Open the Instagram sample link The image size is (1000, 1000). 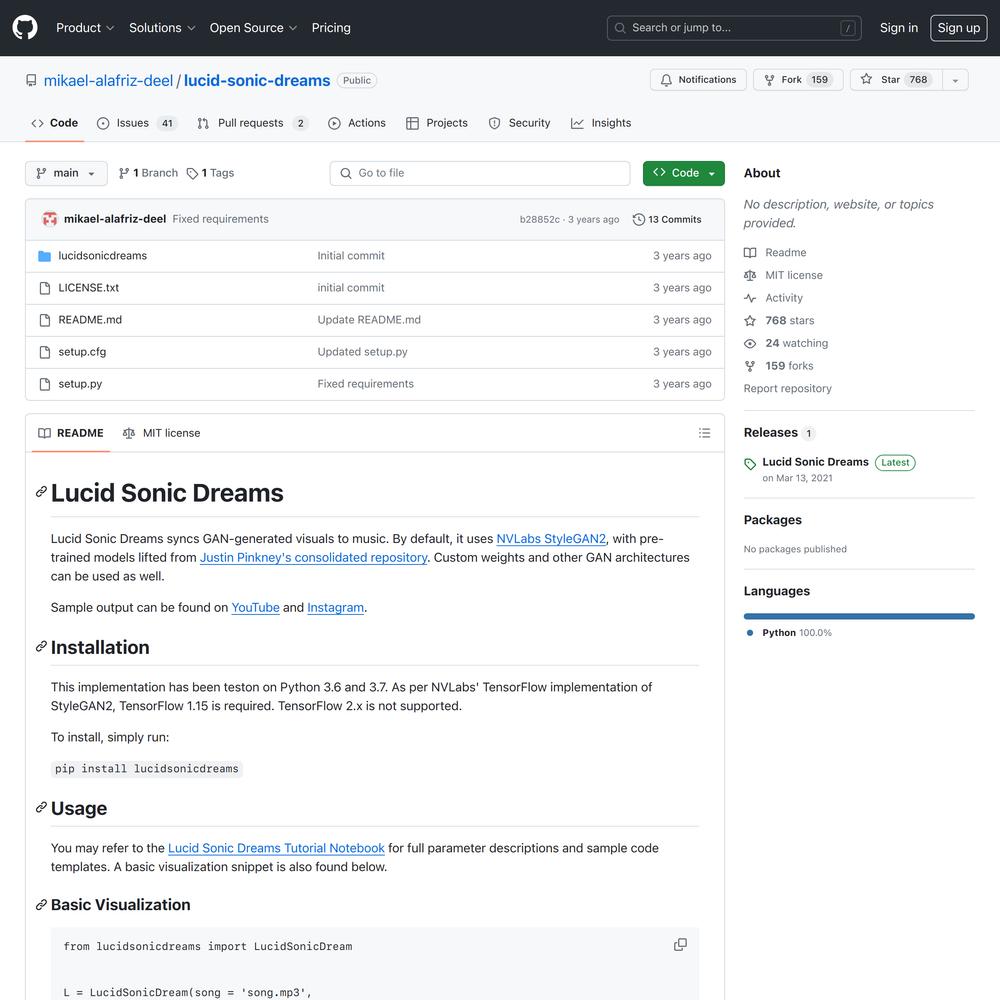click(x=335, y=608)
